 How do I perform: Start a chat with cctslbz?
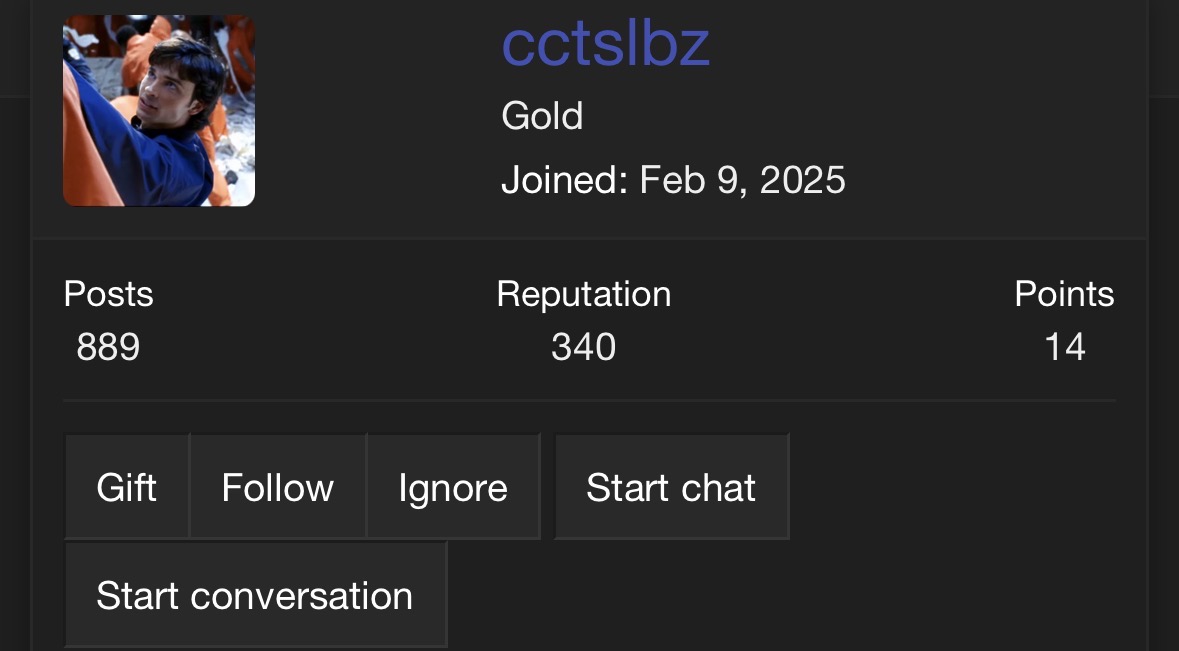[671, 486]
